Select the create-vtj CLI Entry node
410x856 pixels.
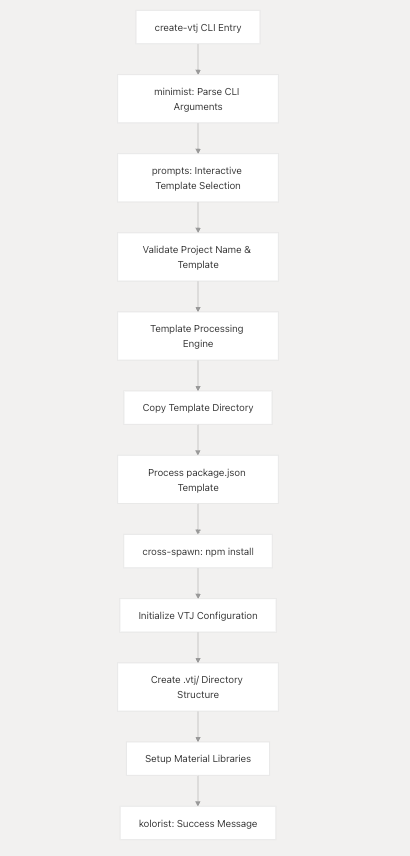198,27
